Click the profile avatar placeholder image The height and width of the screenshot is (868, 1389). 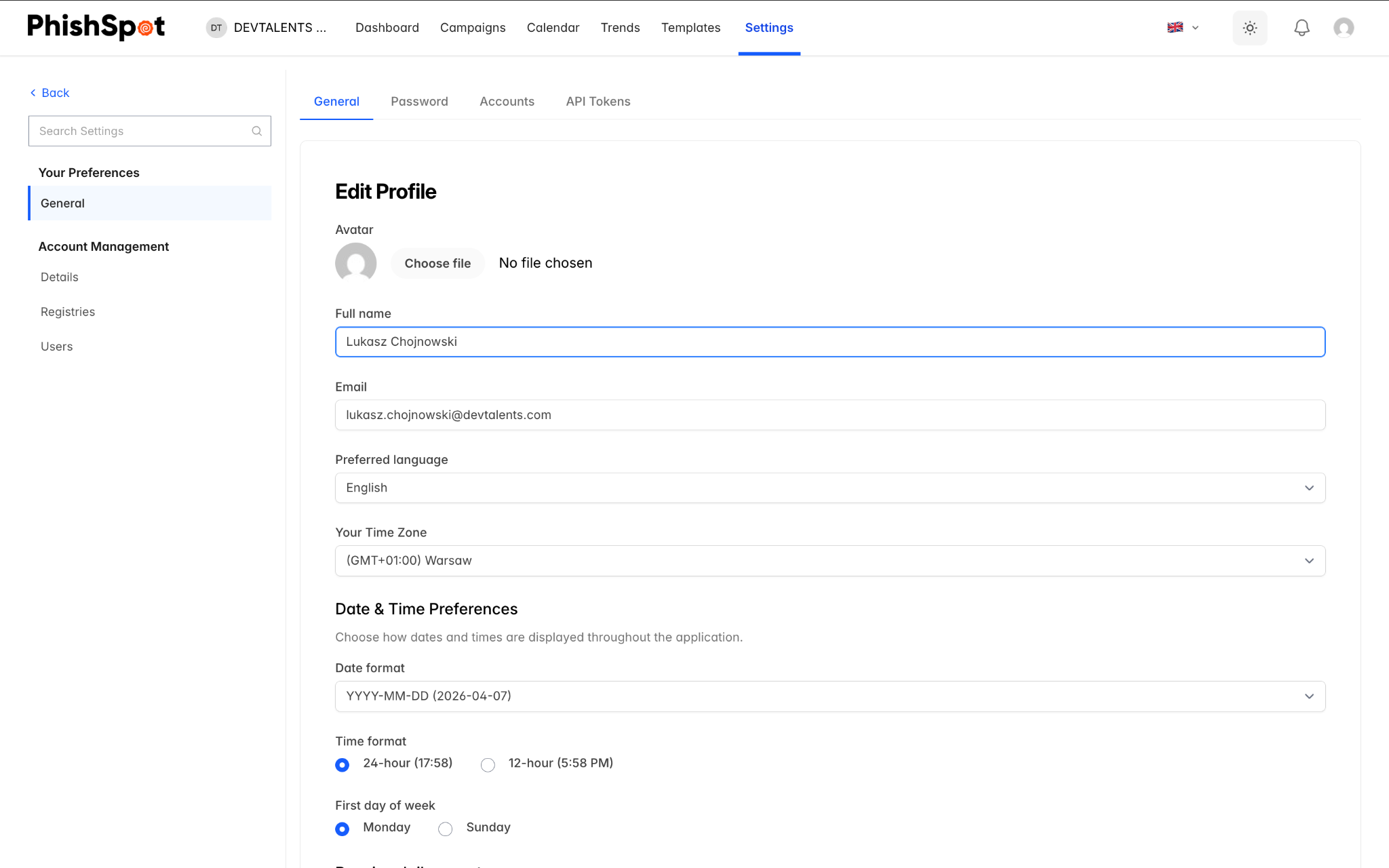click(356, 263)
